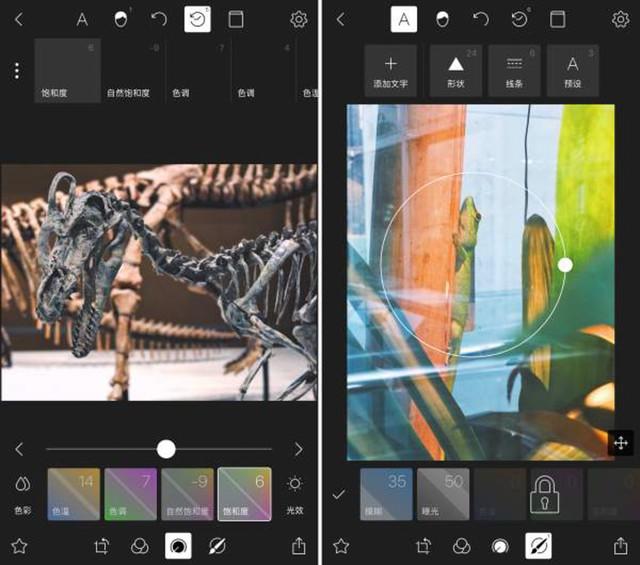The width and height of the screenshot is (640, 565).
Task: Select the 色温 tile showing 14
Action: (x=74, y=494)
